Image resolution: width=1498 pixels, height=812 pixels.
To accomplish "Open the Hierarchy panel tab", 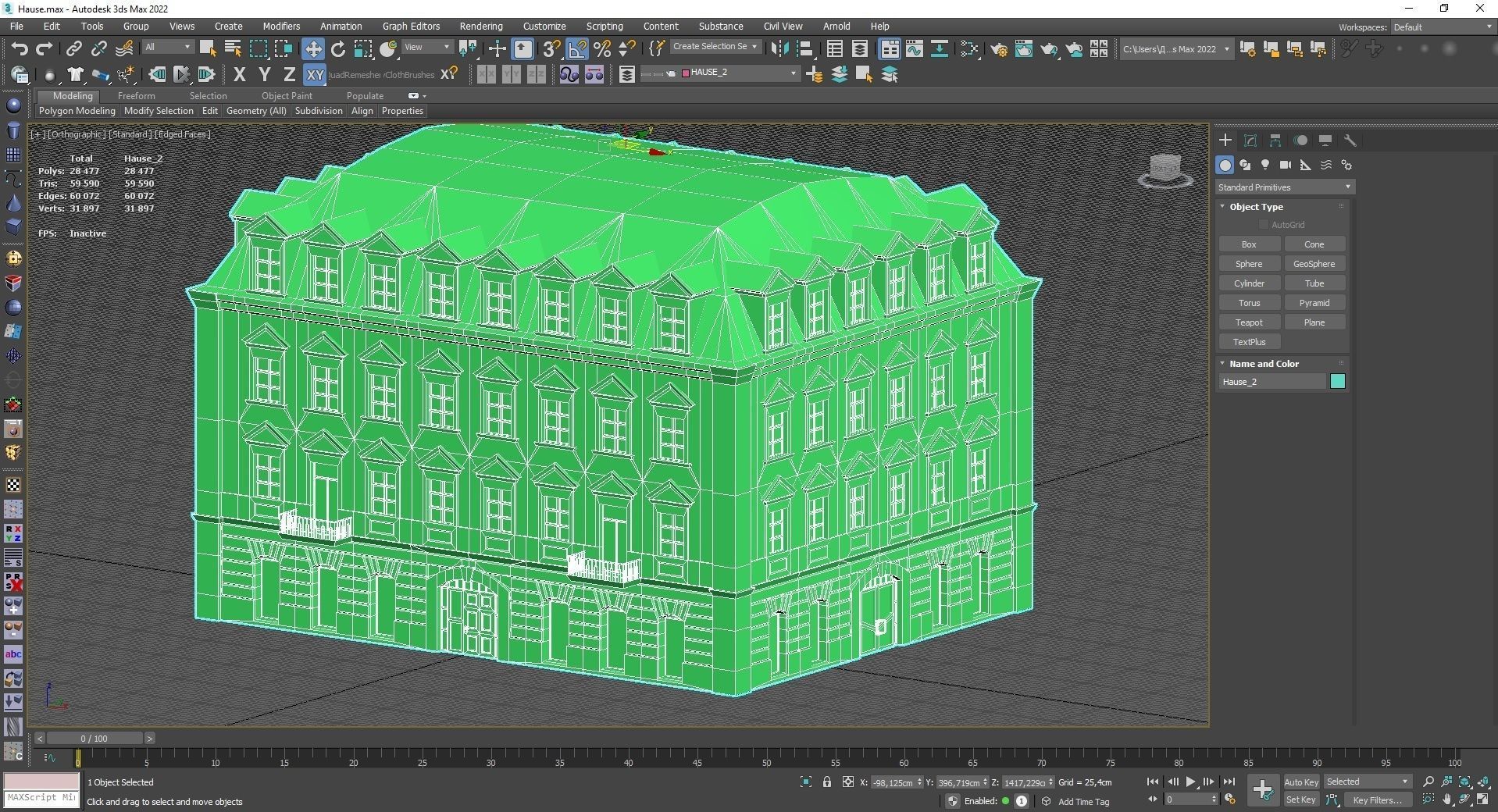I will [x=1275, y=141].
